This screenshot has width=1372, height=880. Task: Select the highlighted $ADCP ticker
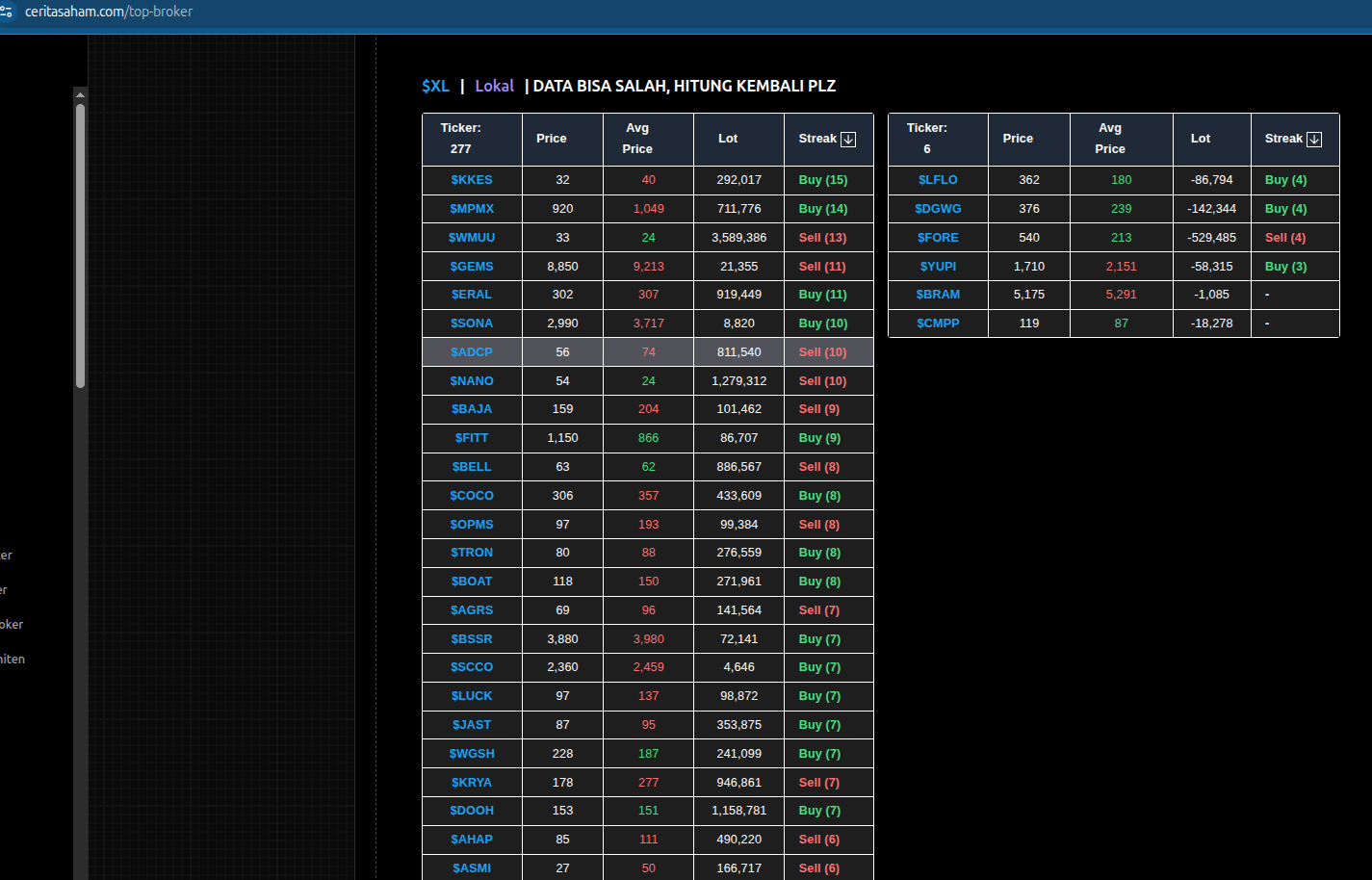(x=472, y=352)
